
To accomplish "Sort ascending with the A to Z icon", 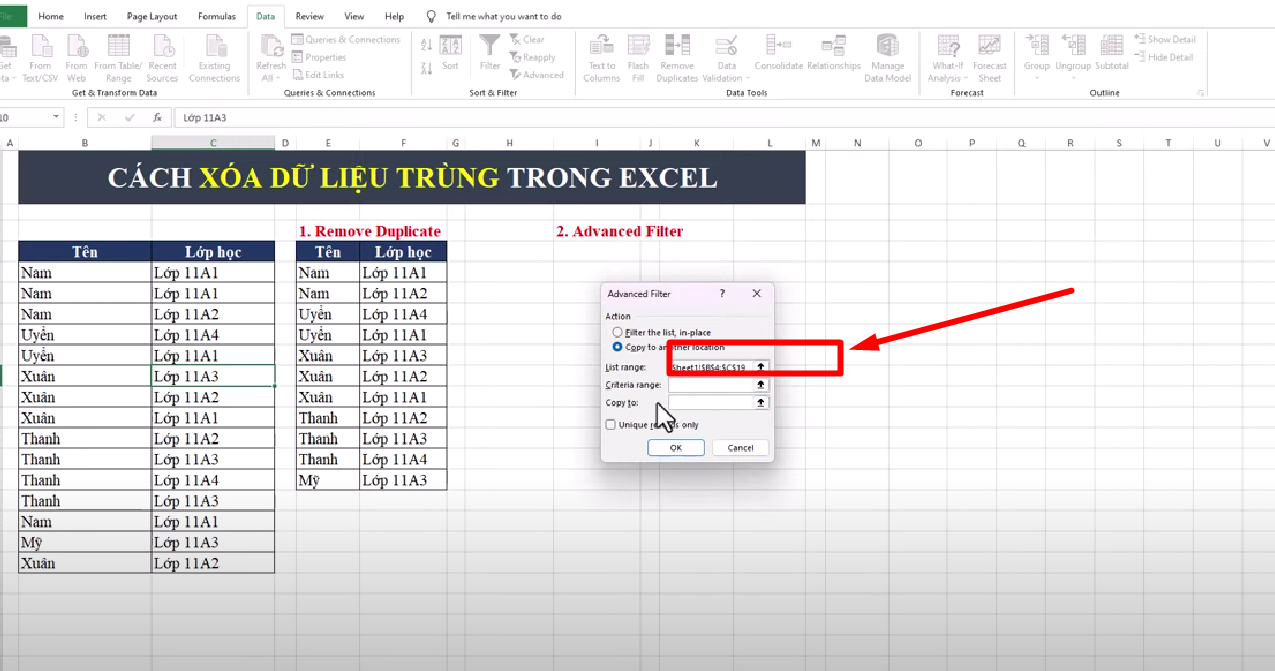I will click(426, 45).
